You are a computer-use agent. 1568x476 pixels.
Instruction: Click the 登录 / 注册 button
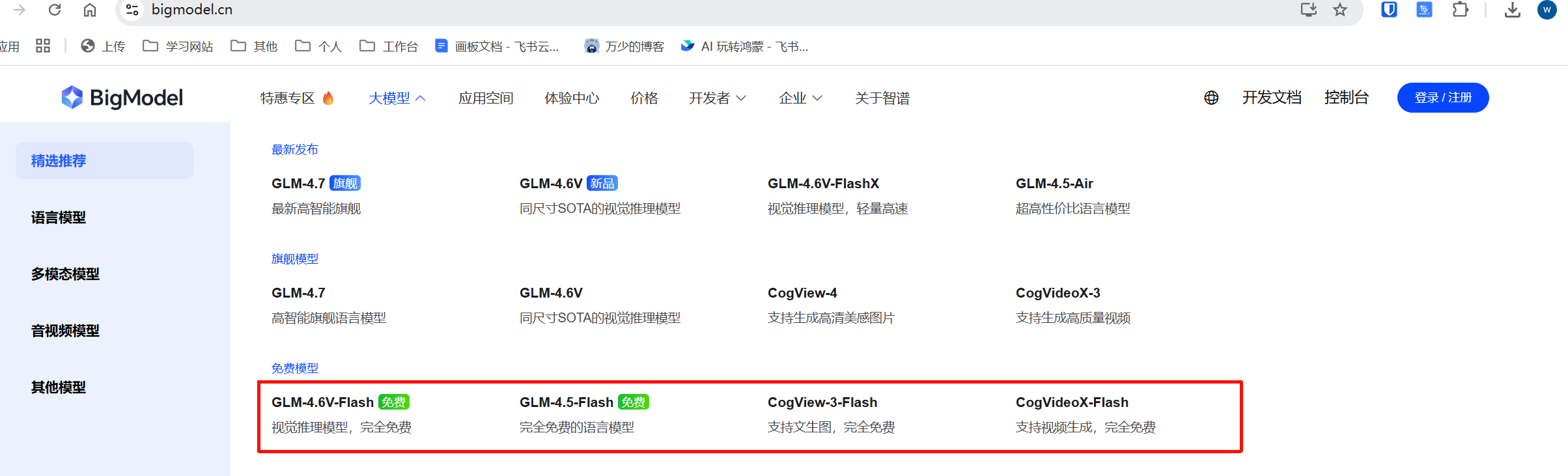pos(1442,98)
